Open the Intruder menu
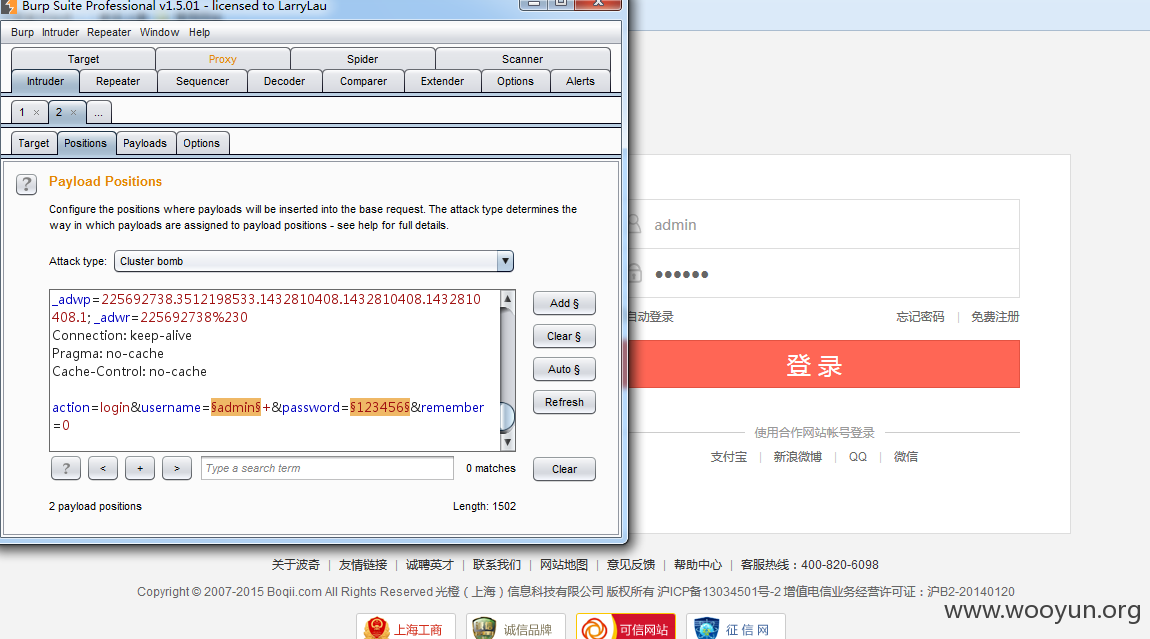 tap(60, 32)
